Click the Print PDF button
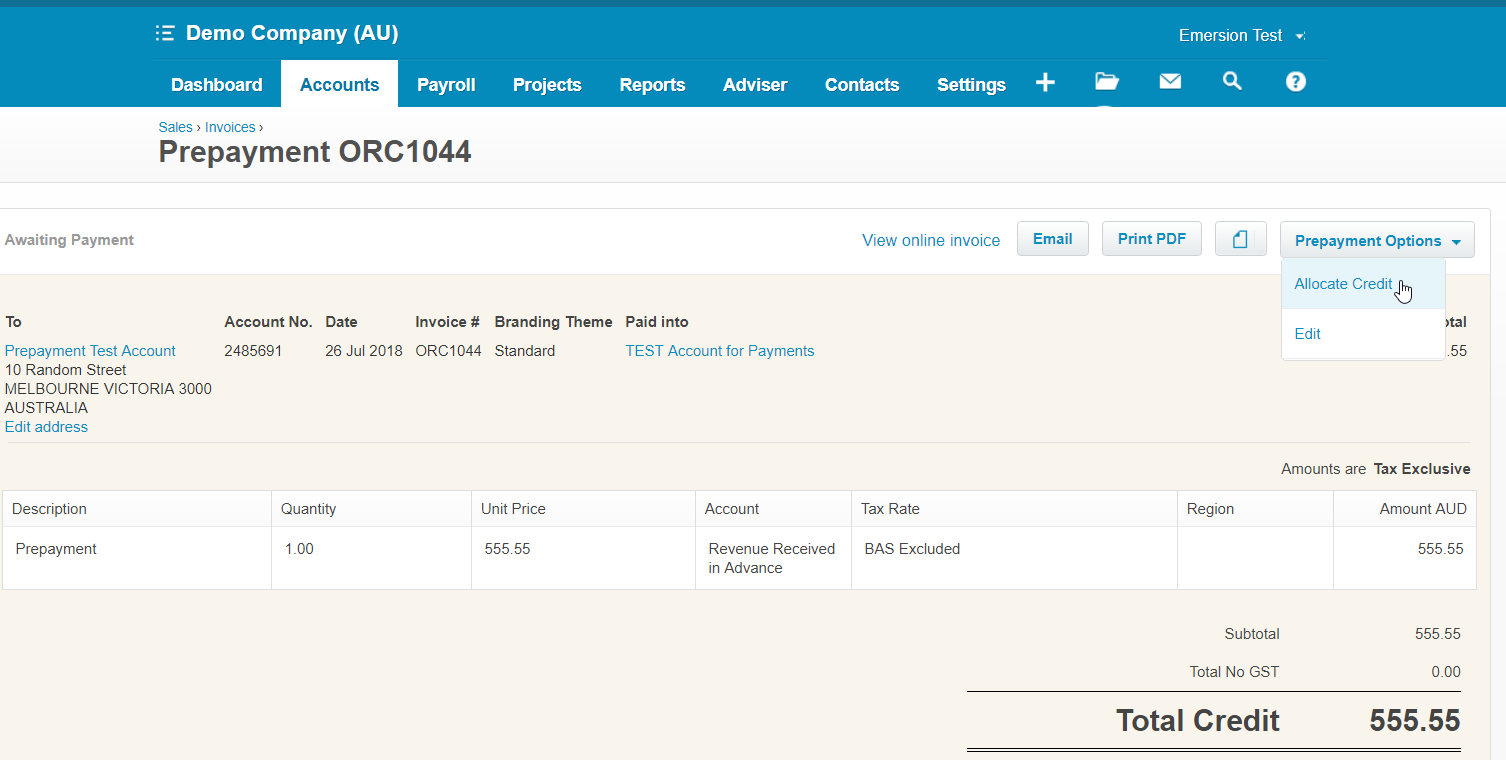The height and width of the screenshot is (760, 1506). [1151, 239]
